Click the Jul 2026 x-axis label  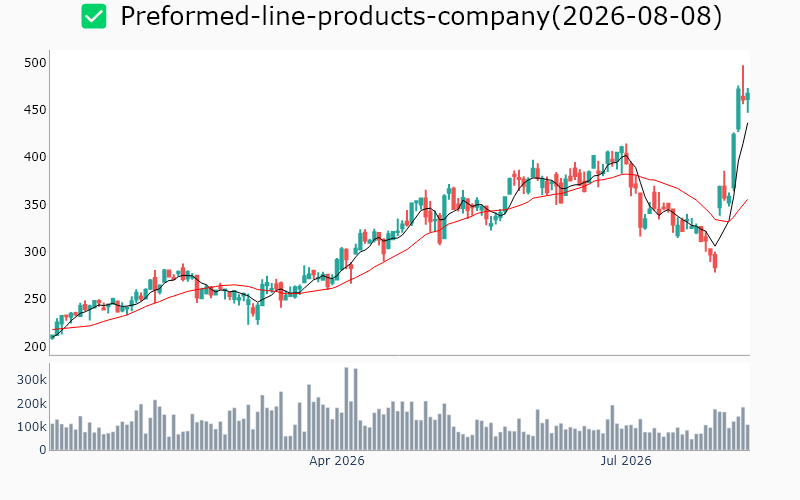point(626,461)
